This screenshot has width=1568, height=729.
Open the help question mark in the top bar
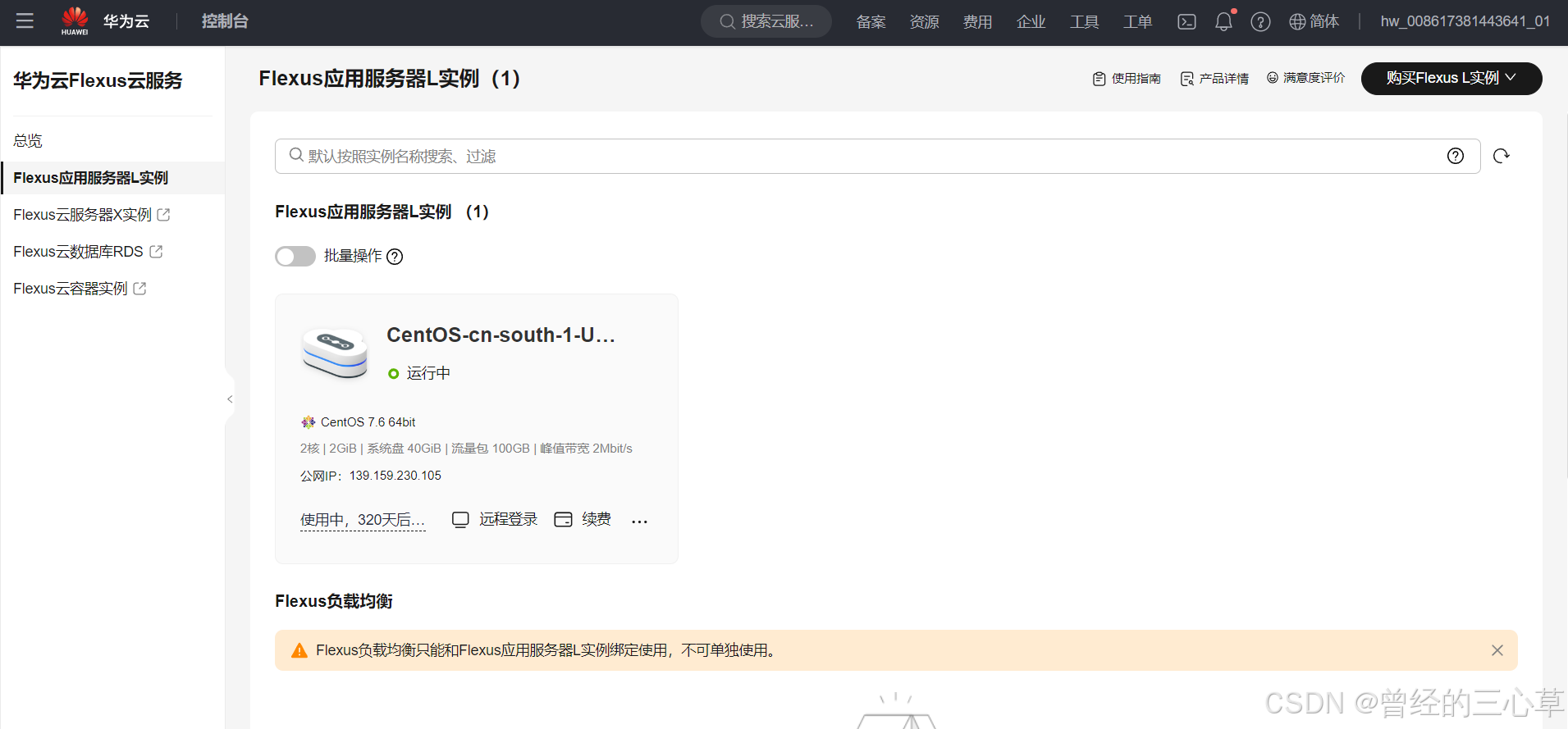[1260, 22]
